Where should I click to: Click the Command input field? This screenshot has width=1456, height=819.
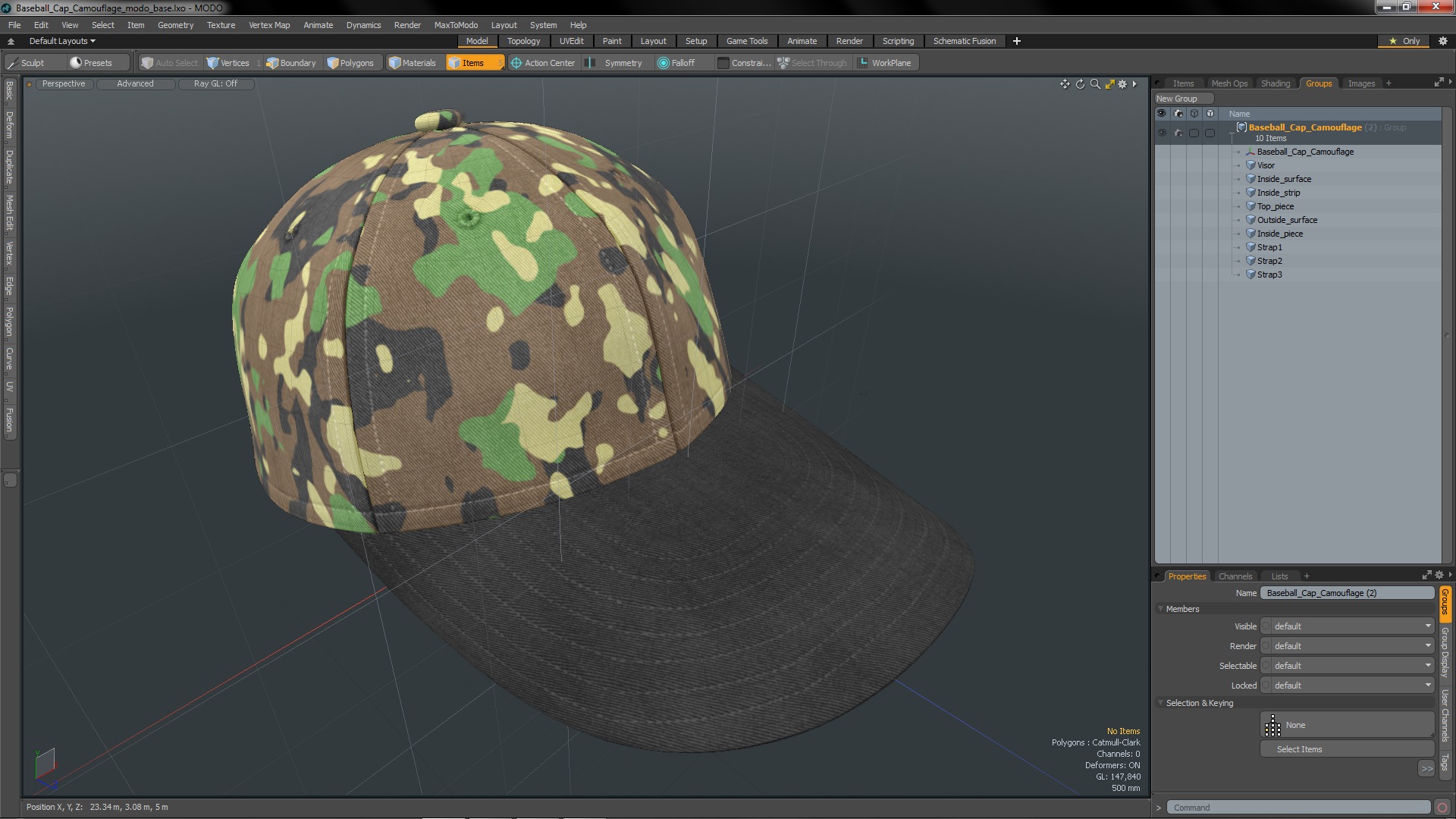tap(1298, 808)
